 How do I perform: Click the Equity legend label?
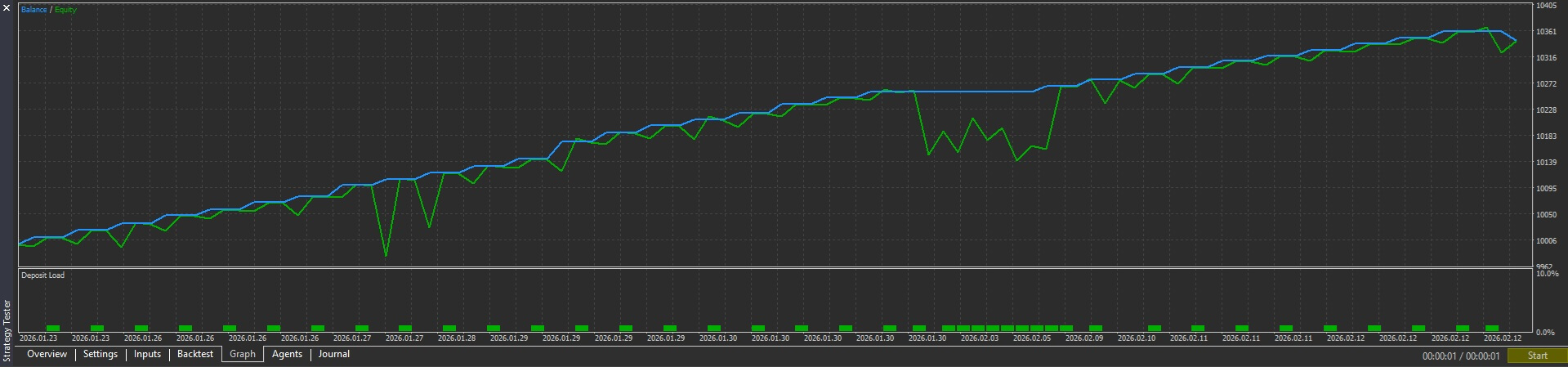(65, 10)
